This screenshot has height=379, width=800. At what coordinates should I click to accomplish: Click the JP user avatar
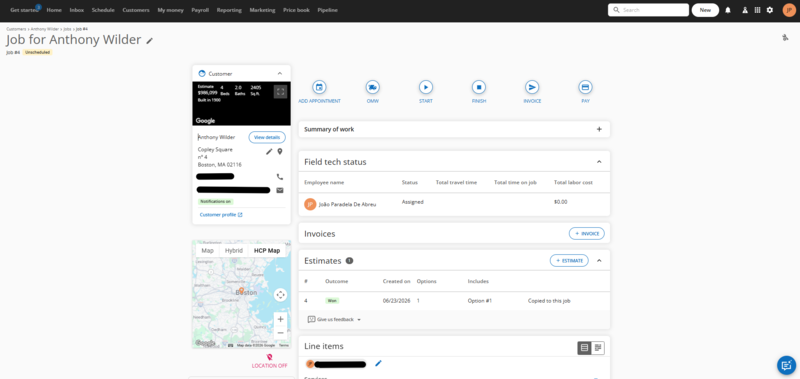[789, 10]
